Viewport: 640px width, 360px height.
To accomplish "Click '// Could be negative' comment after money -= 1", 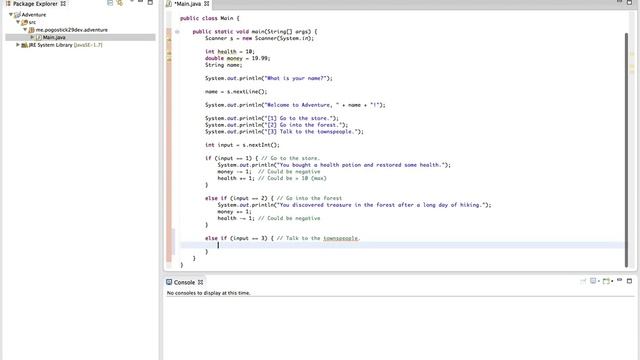I will point(289,172).
